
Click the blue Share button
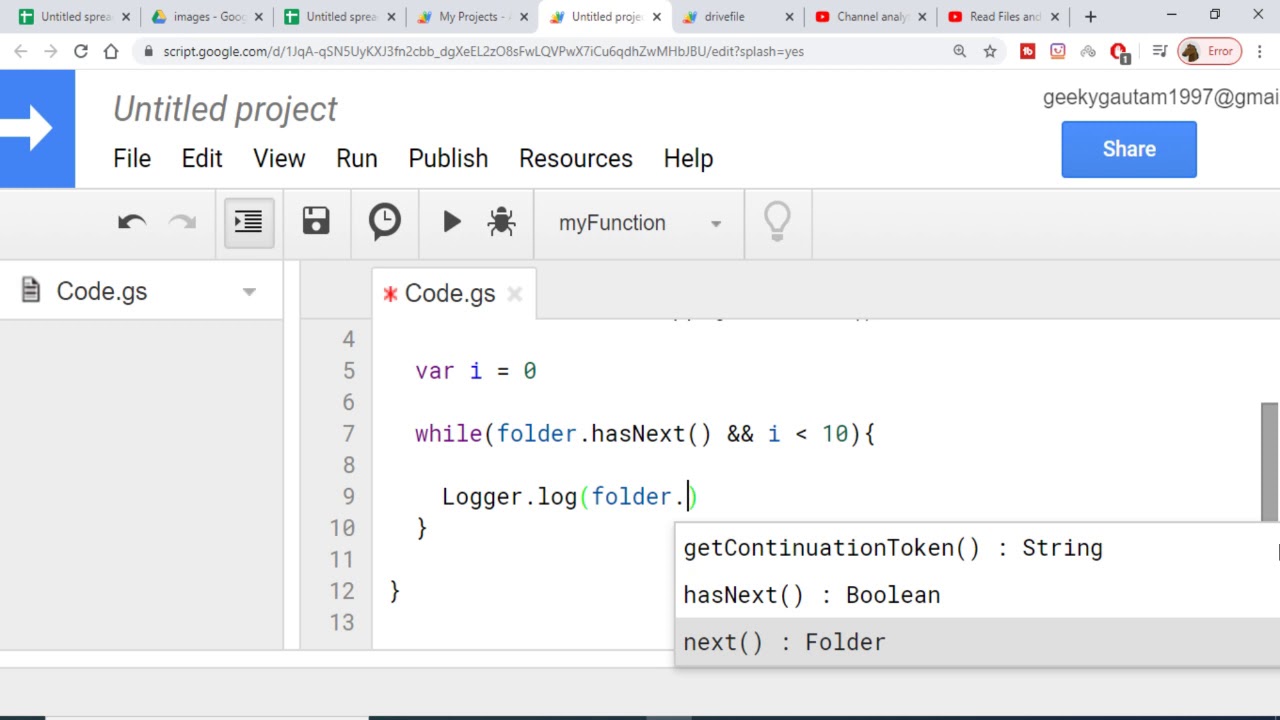tap(1128, 149)
